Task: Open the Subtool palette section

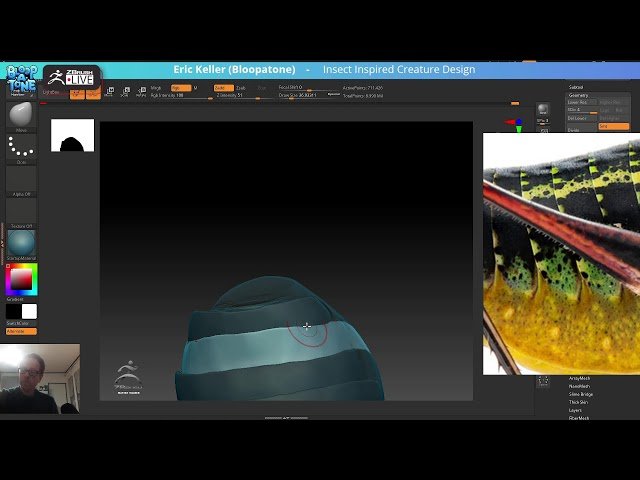Action: (x=576, y=87)
